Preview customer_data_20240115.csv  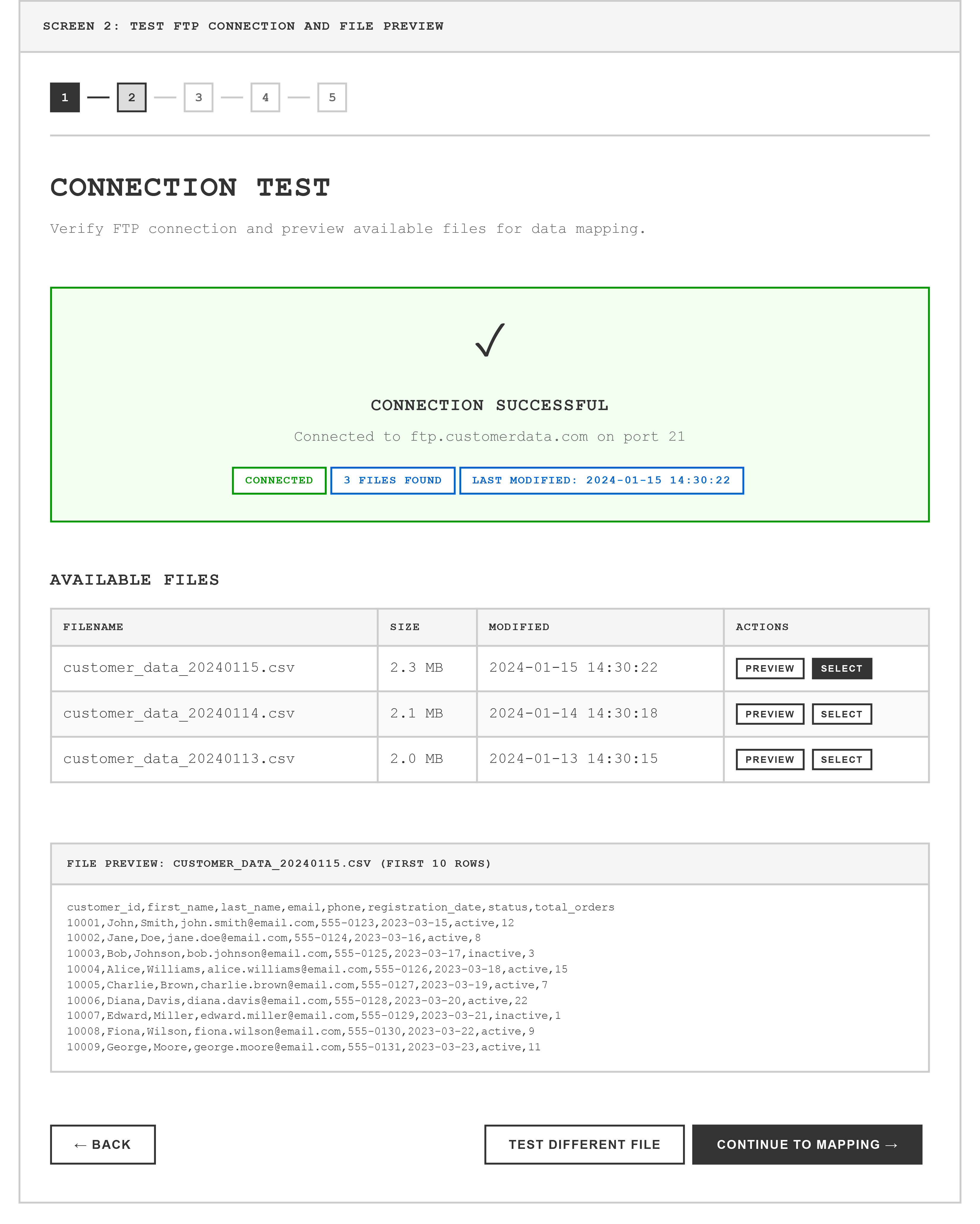[770, 669]
